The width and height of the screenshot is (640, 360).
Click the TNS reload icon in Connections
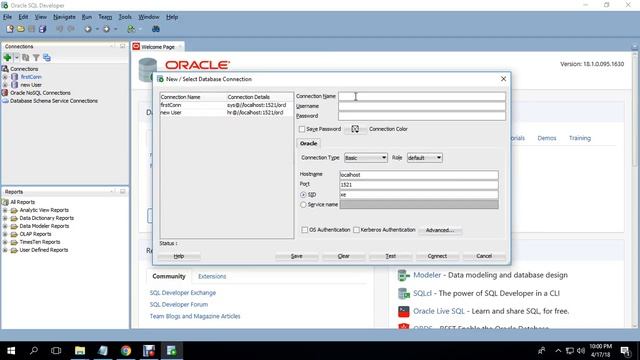[x=26, y=58]
